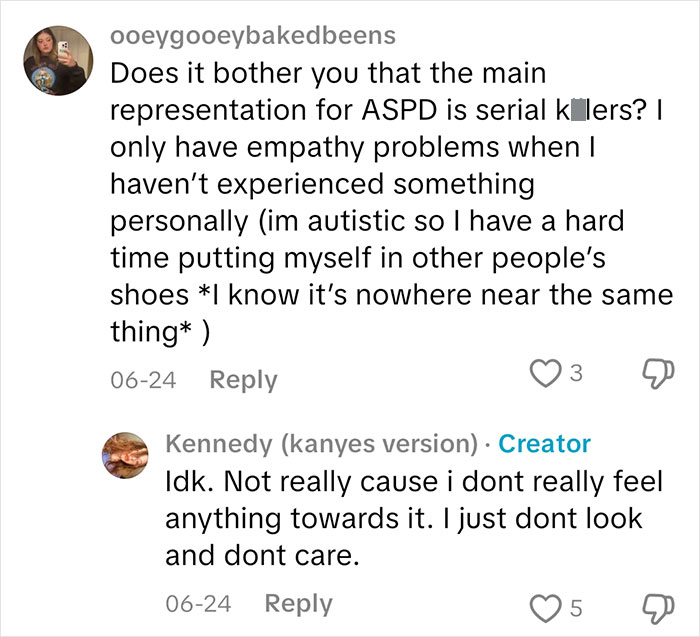
Task: Open ooeygooeybakedbeens profile picture
Action: (59, 62)
